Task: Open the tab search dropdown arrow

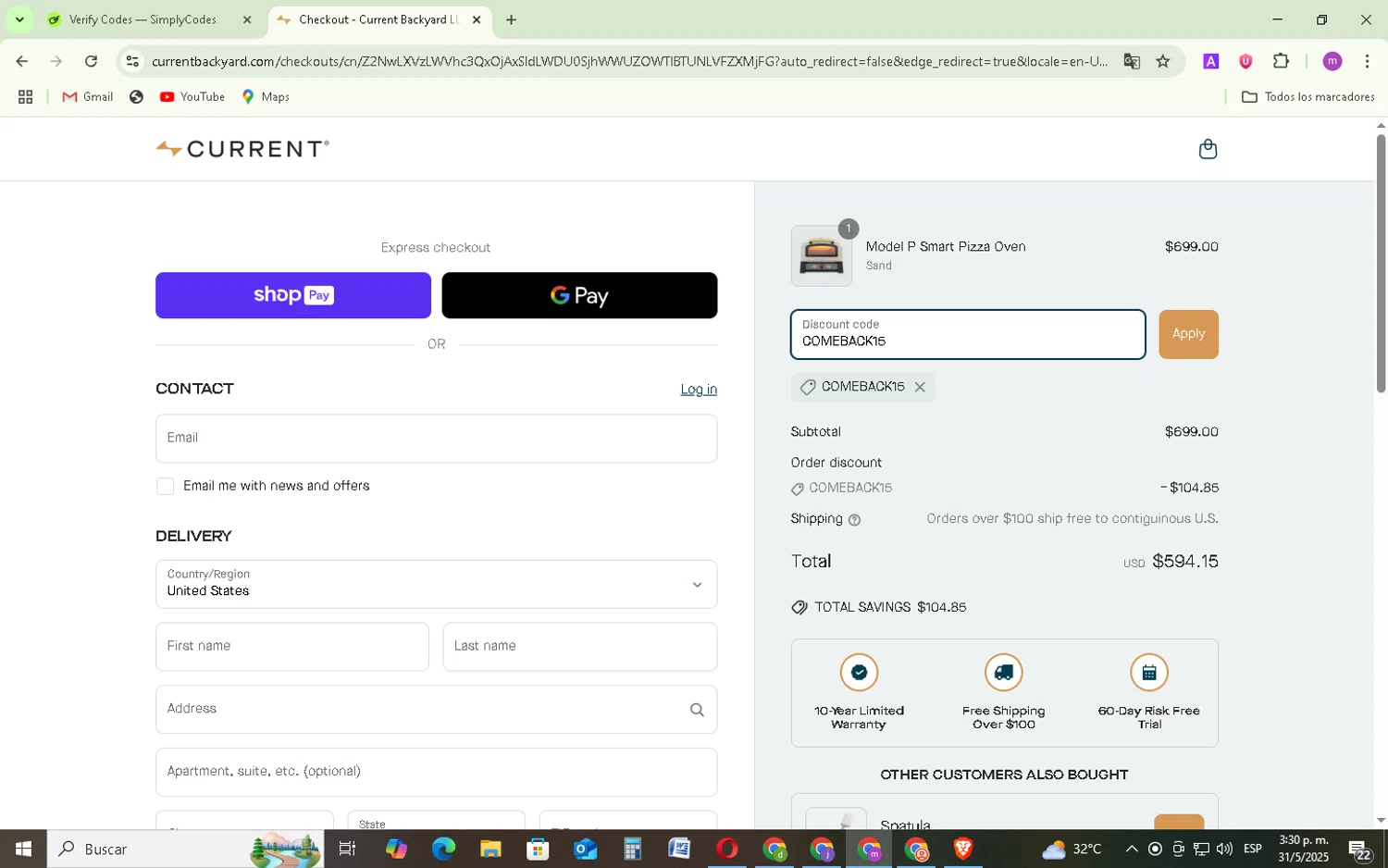Action: (19, 19)
